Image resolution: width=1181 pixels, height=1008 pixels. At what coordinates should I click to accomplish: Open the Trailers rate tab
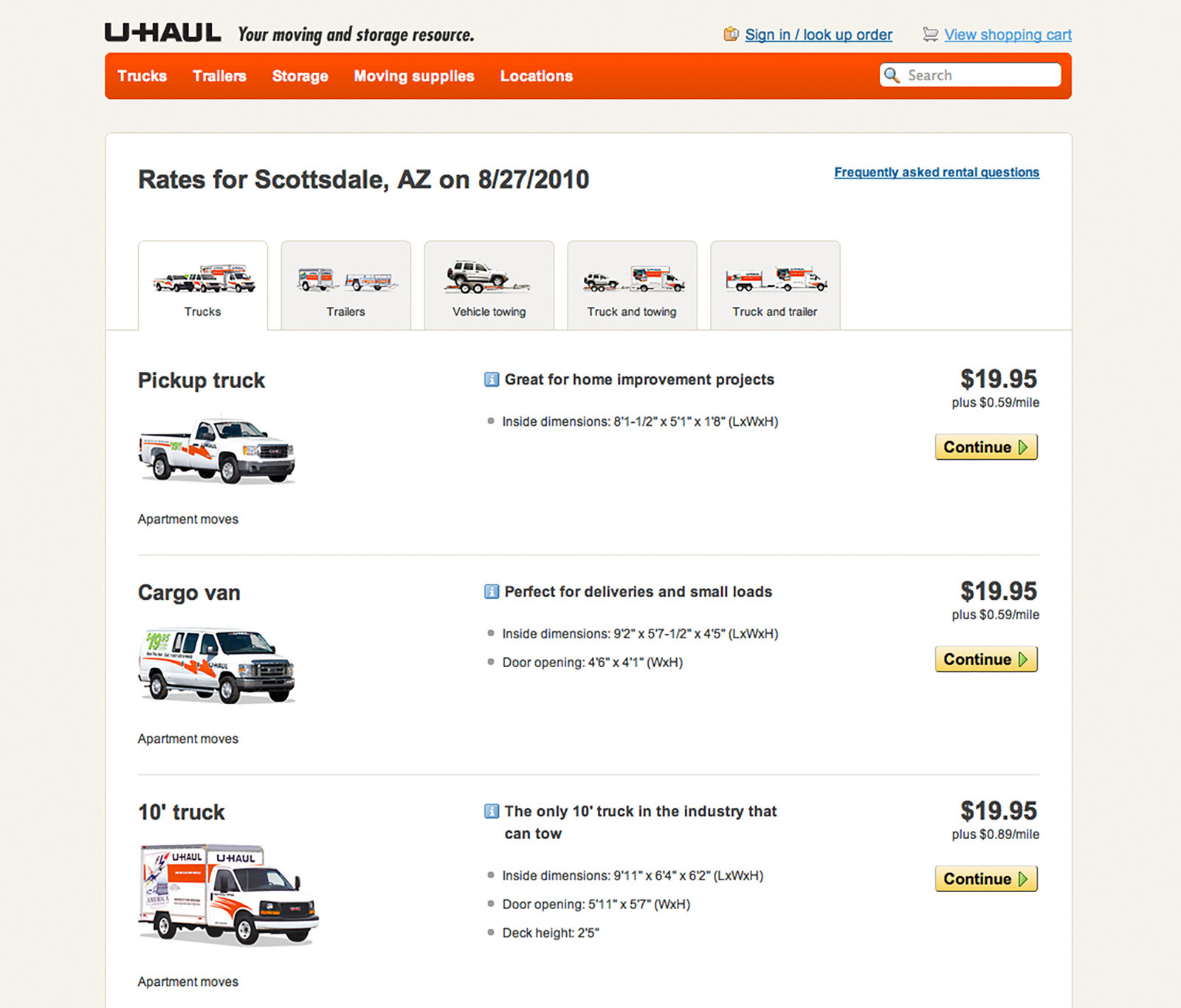click(345, 285)
